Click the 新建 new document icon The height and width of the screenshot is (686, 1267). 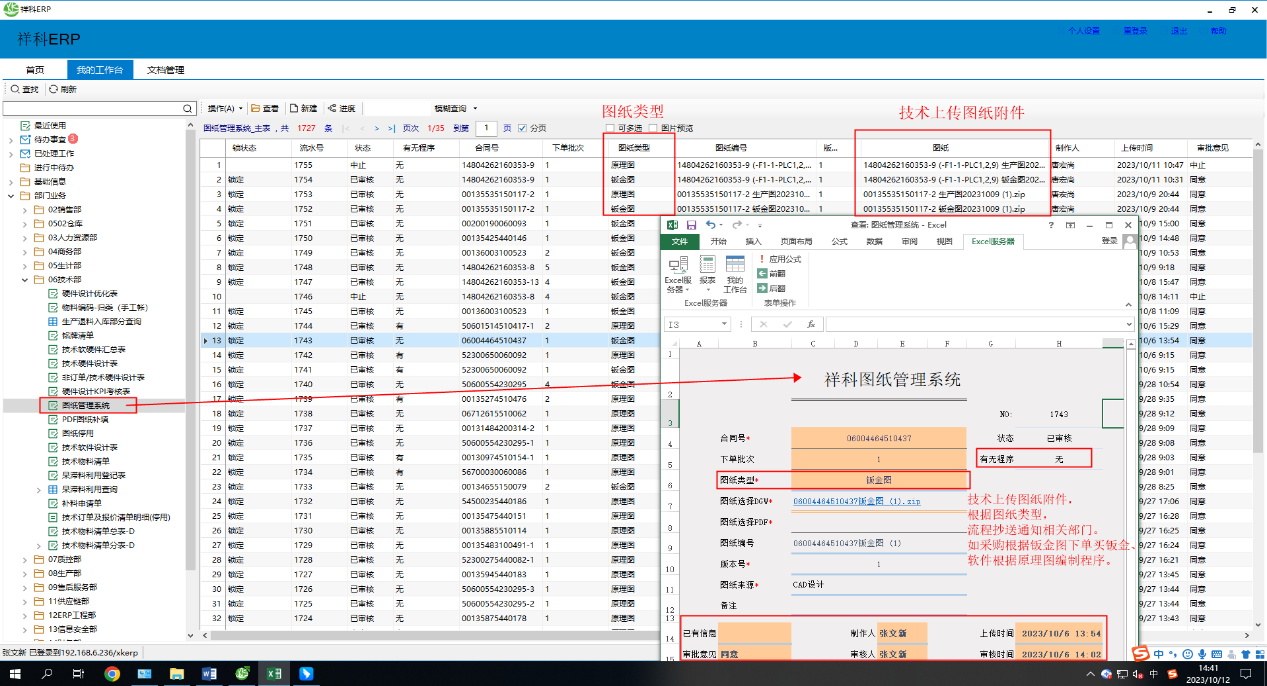coord(294,108)
